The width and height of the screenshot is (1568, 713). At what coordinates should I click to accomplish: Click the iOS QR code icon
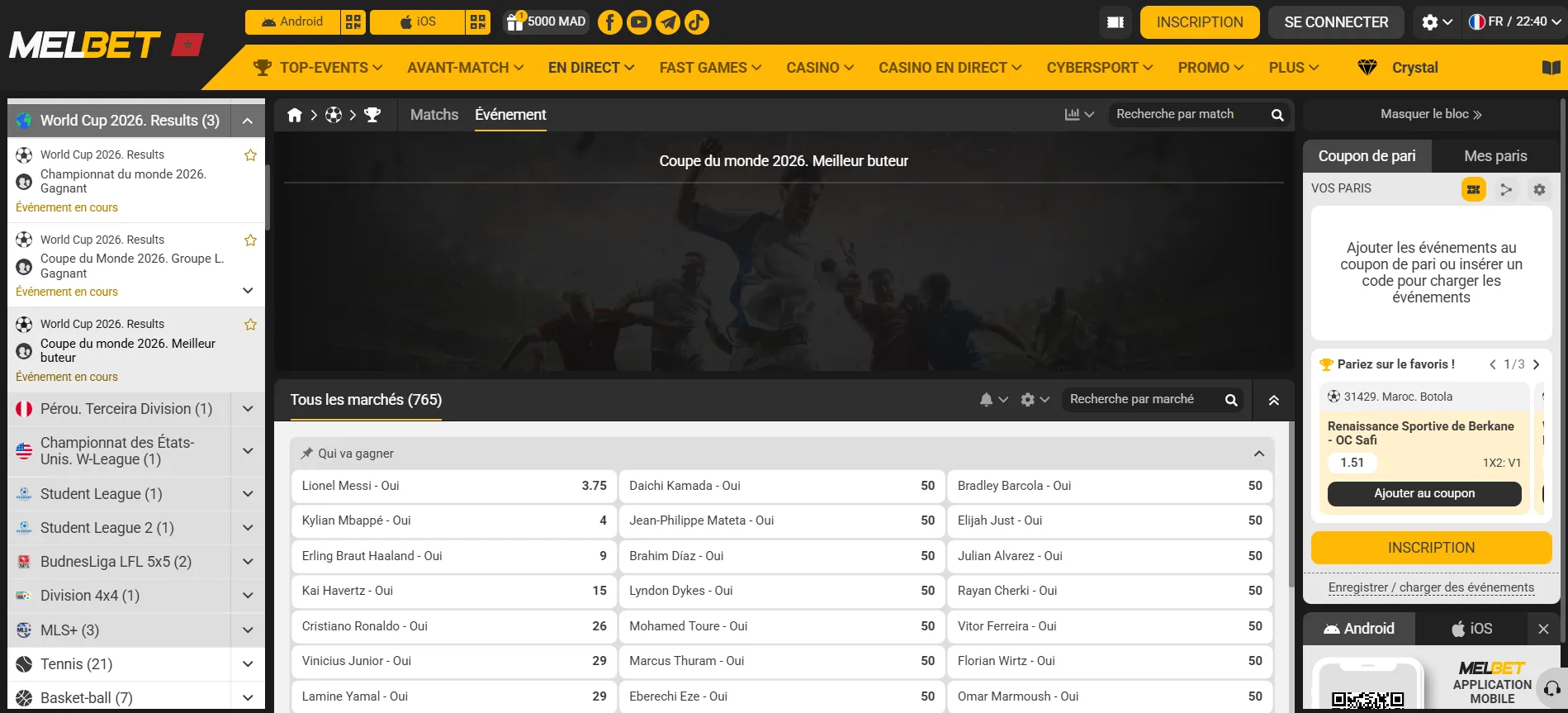(x=478, y=21)
